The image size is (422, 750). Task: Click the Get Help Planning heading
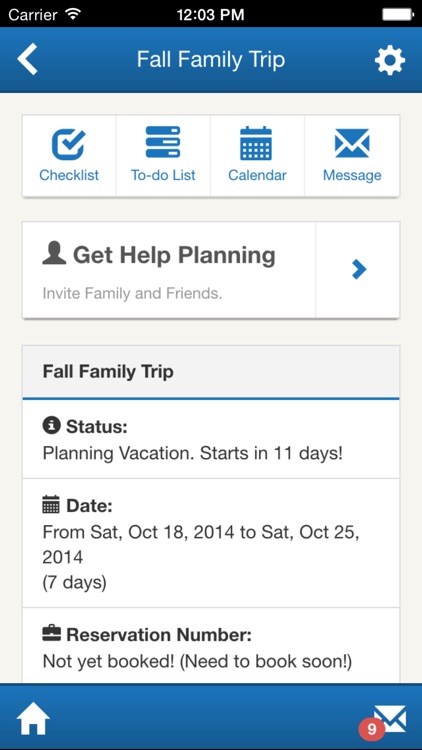174,254
